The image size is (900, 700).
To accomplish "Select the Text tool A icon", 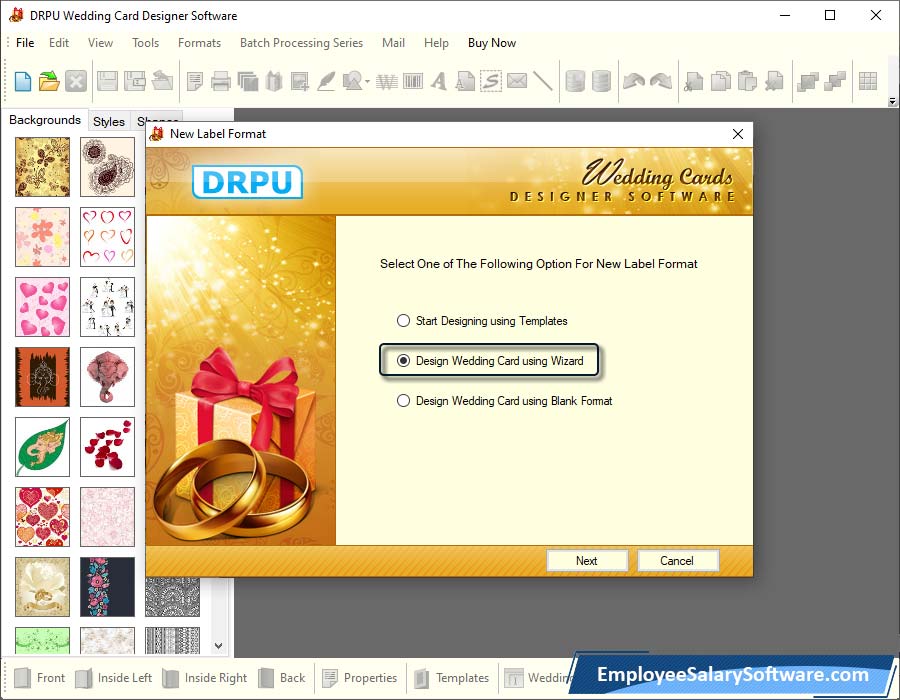I will click(x=439, y=81).
